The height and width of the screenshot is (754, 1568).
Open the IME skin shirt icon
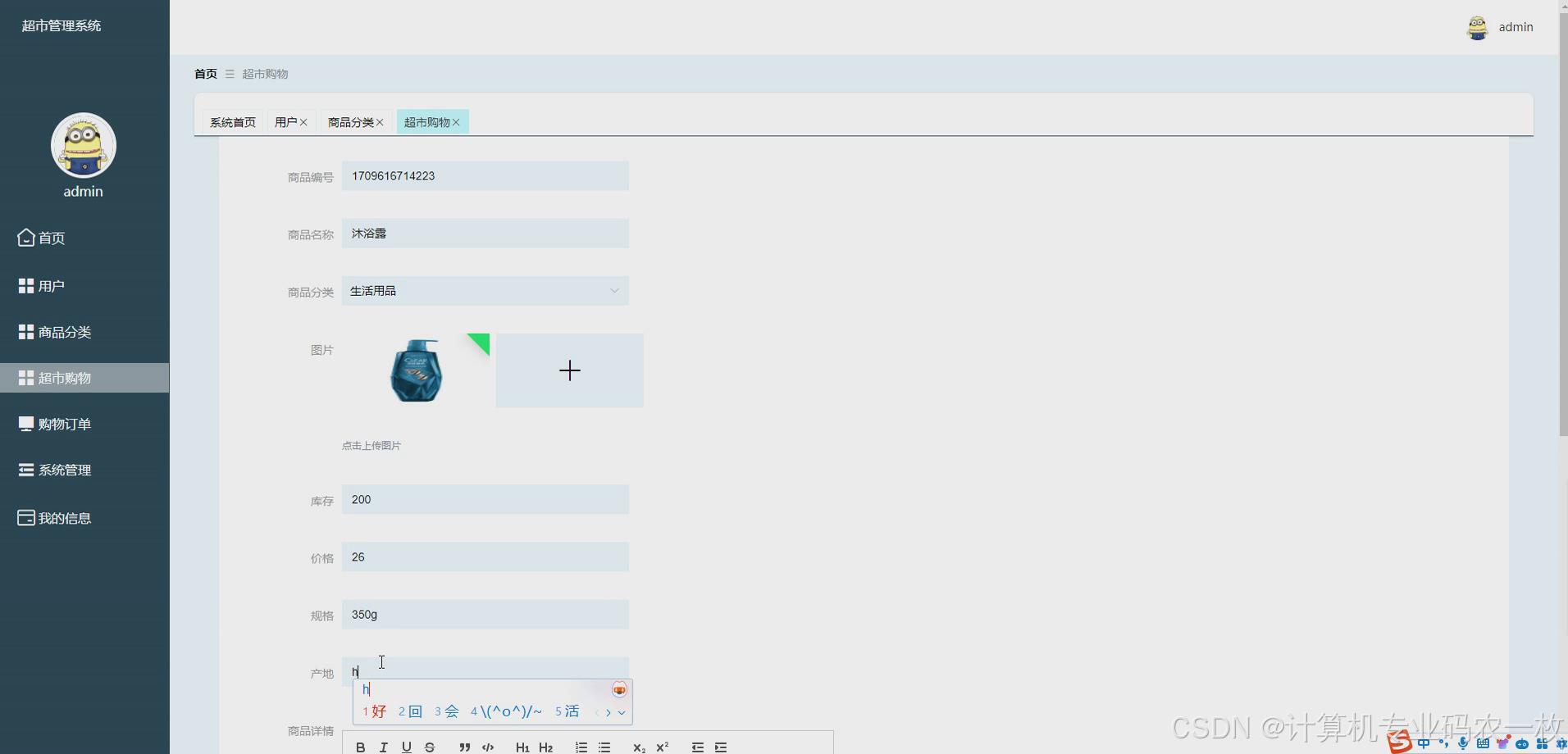point(1502,743)
